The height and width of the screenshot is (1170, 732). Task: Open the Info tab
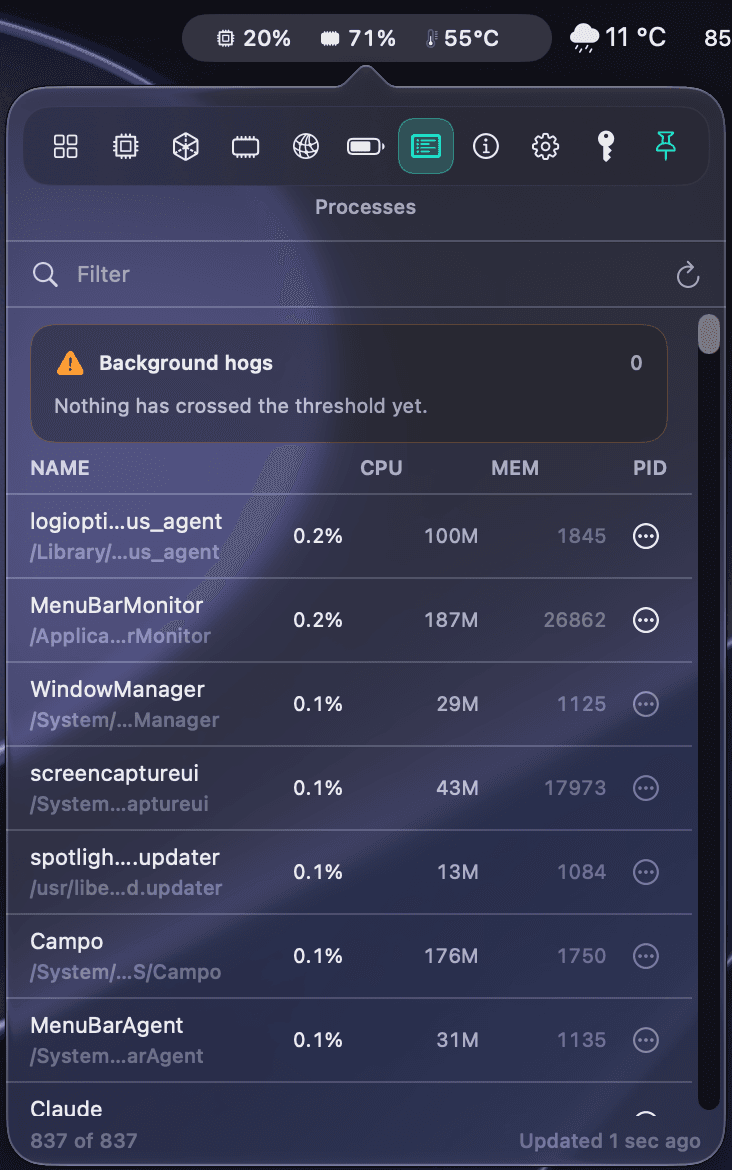point(486,146)
